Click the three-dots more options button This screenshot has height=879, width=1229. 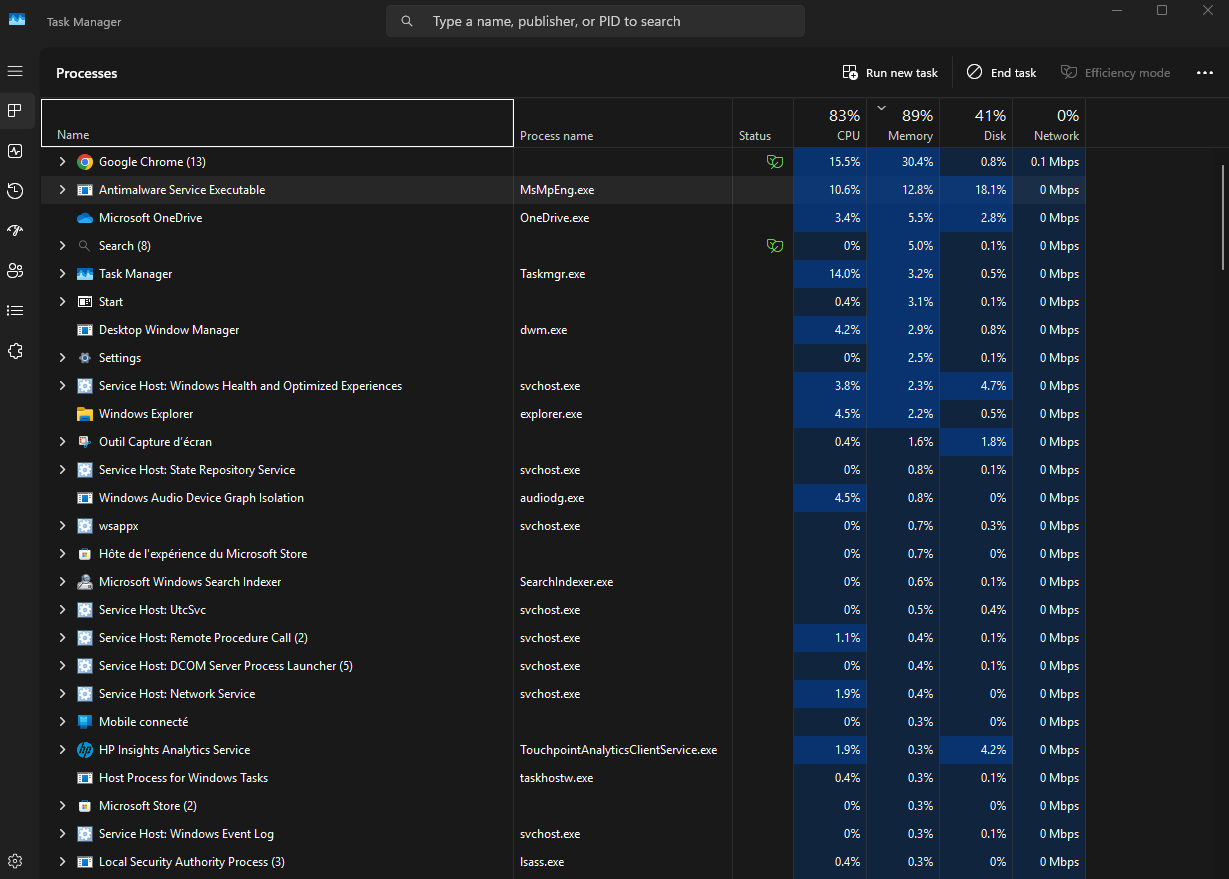[x=1204, y=73]
